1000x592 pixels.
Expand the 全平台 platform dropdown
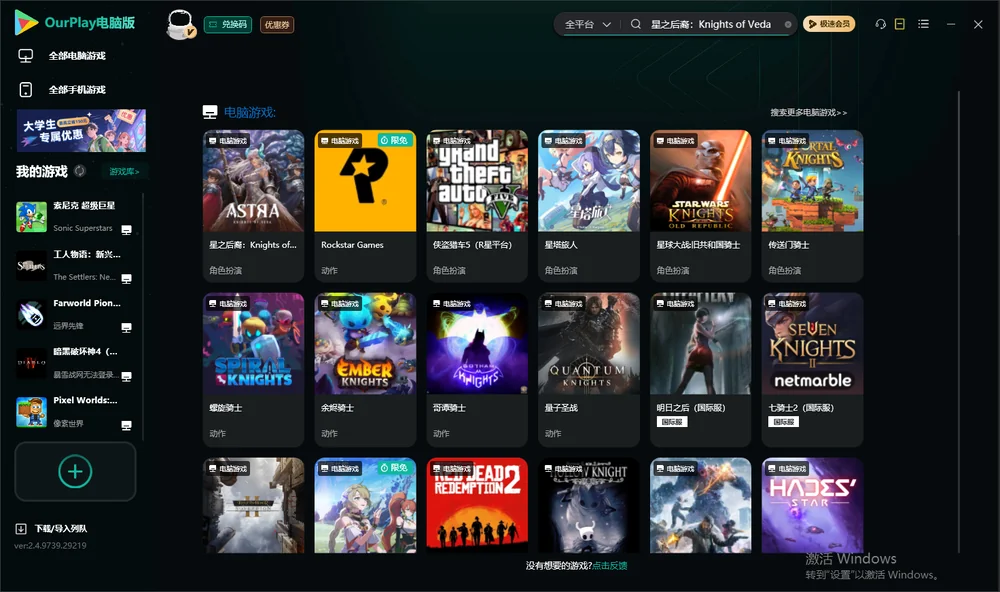tap(588, 24)
